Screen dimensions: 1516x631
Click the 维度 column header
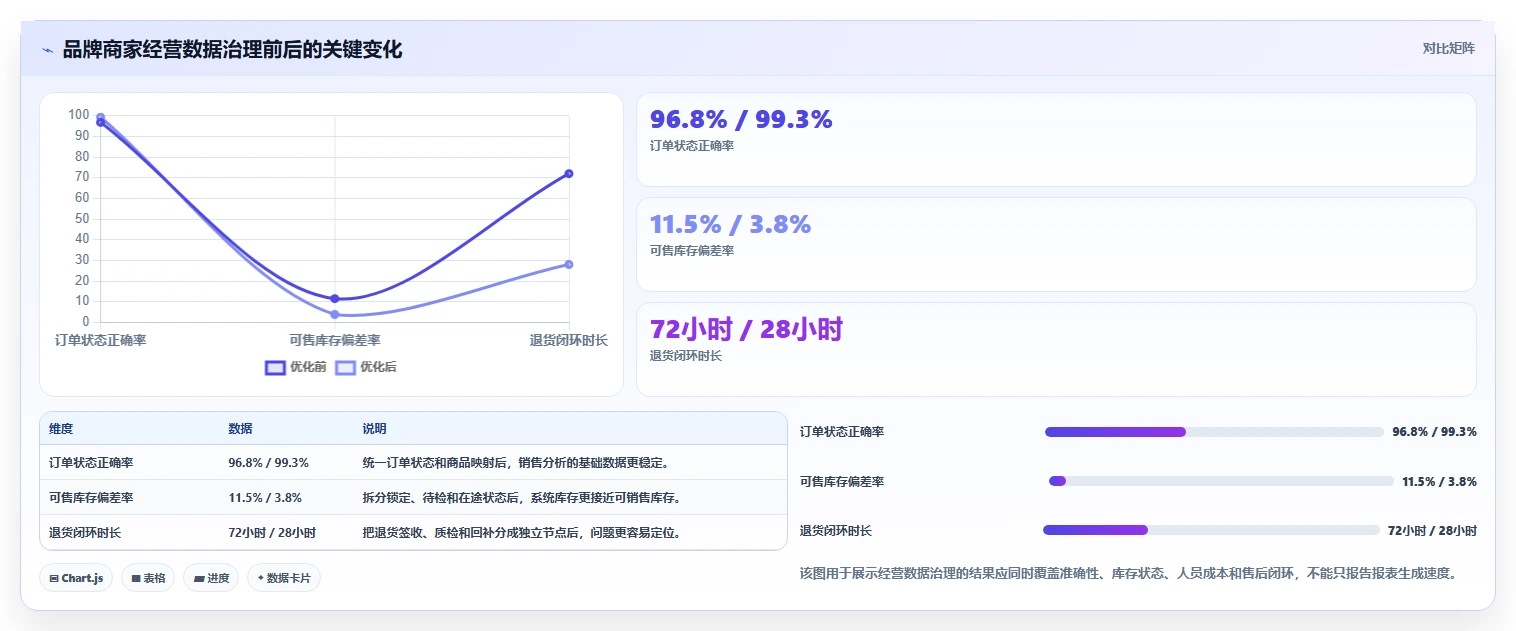pyautogui.click(x=61, y=429)
